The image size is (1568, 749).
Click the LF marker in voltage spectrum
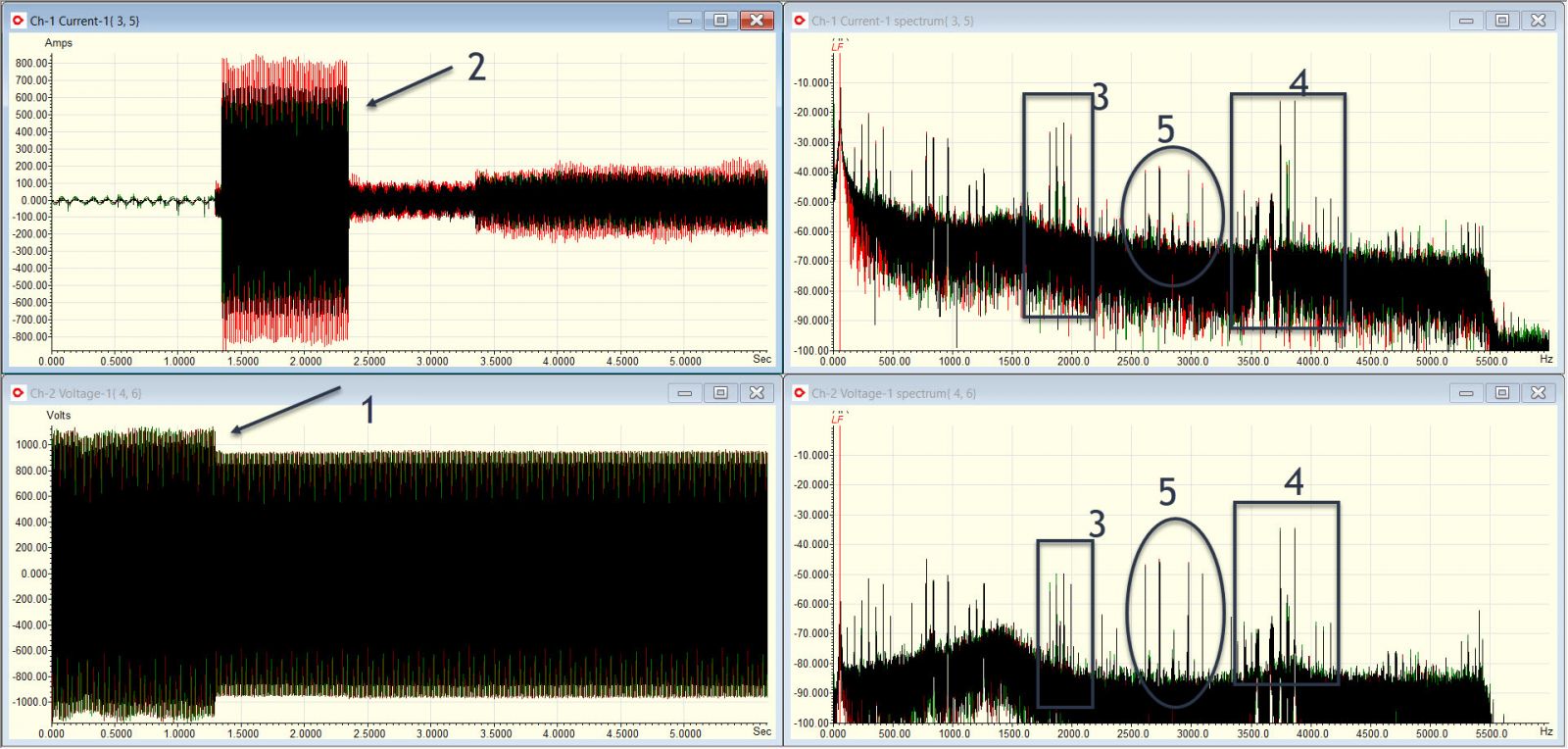pyautogui.click(x=838, y=419)
